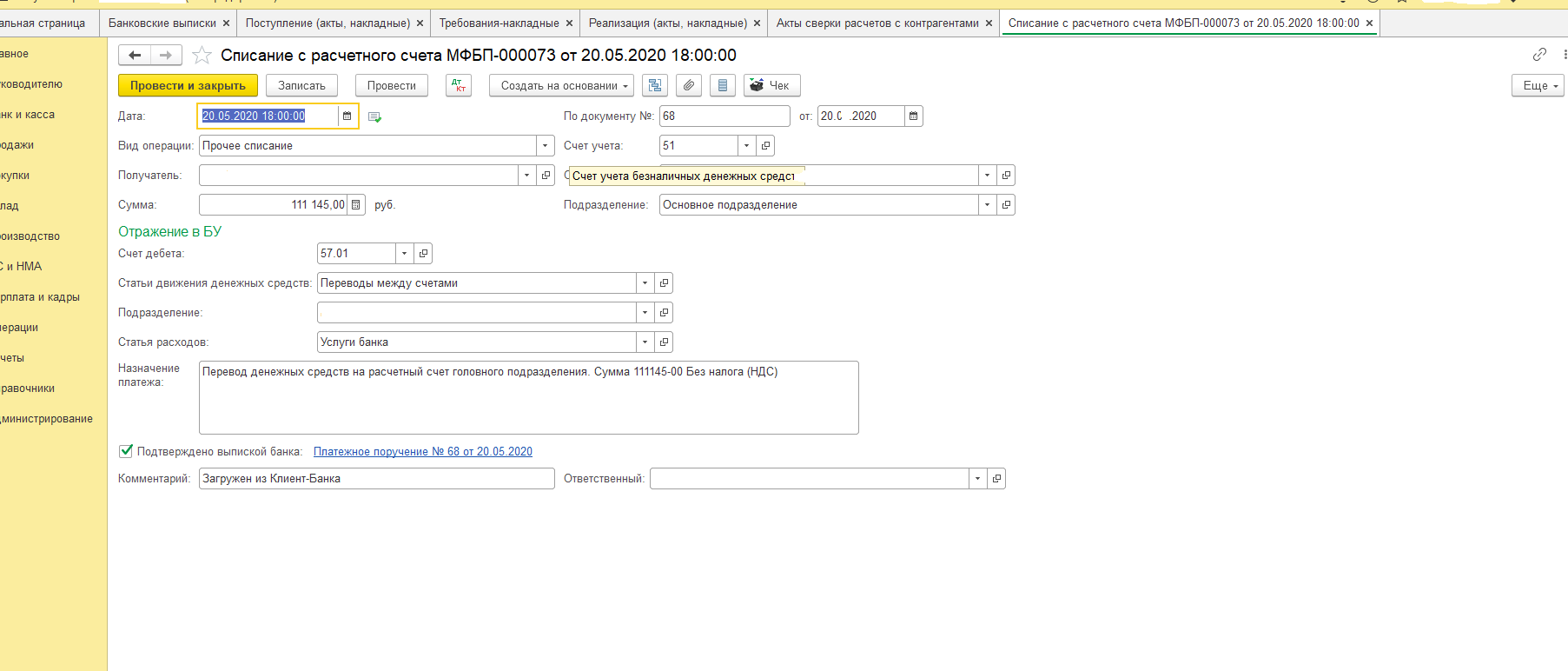Open form of empty Подразделение under Отражение в БУ

[x=664, y=312]
